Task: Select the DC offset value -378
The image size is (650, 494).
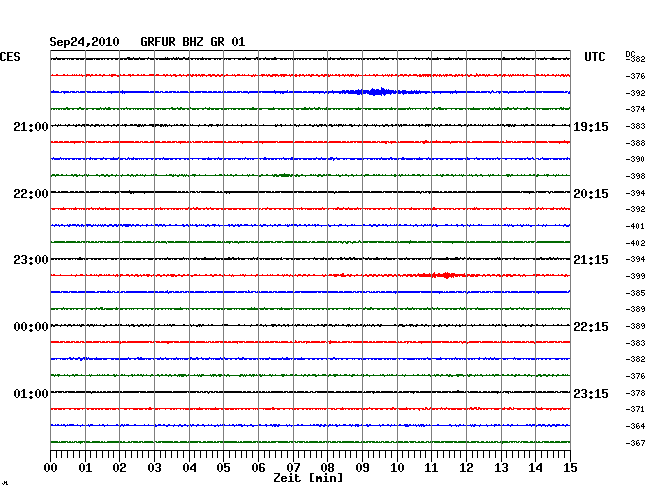Action: (635, 393)
